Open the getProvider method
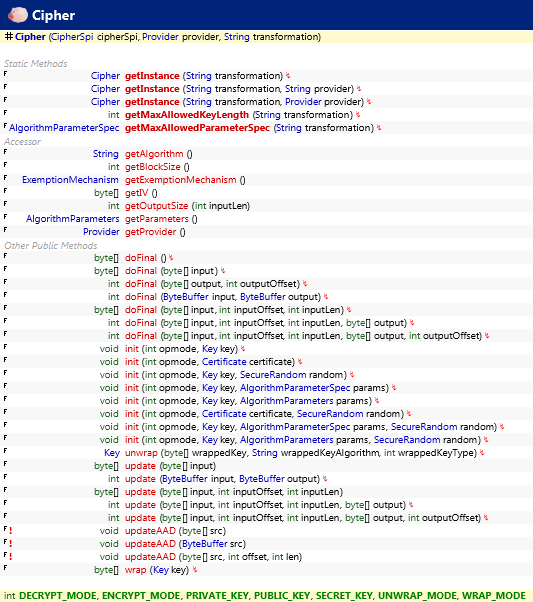Viewport: 533px width, 602px height. pos(151,232)
